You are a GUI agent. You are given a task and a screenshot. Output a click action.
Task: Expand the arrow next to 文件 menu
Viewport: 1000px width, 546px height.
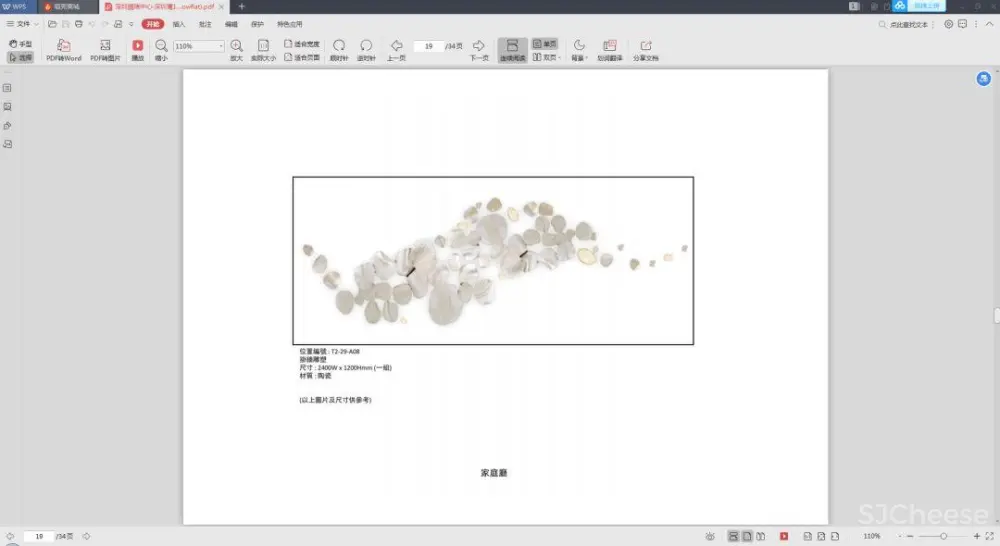(36, 24)
